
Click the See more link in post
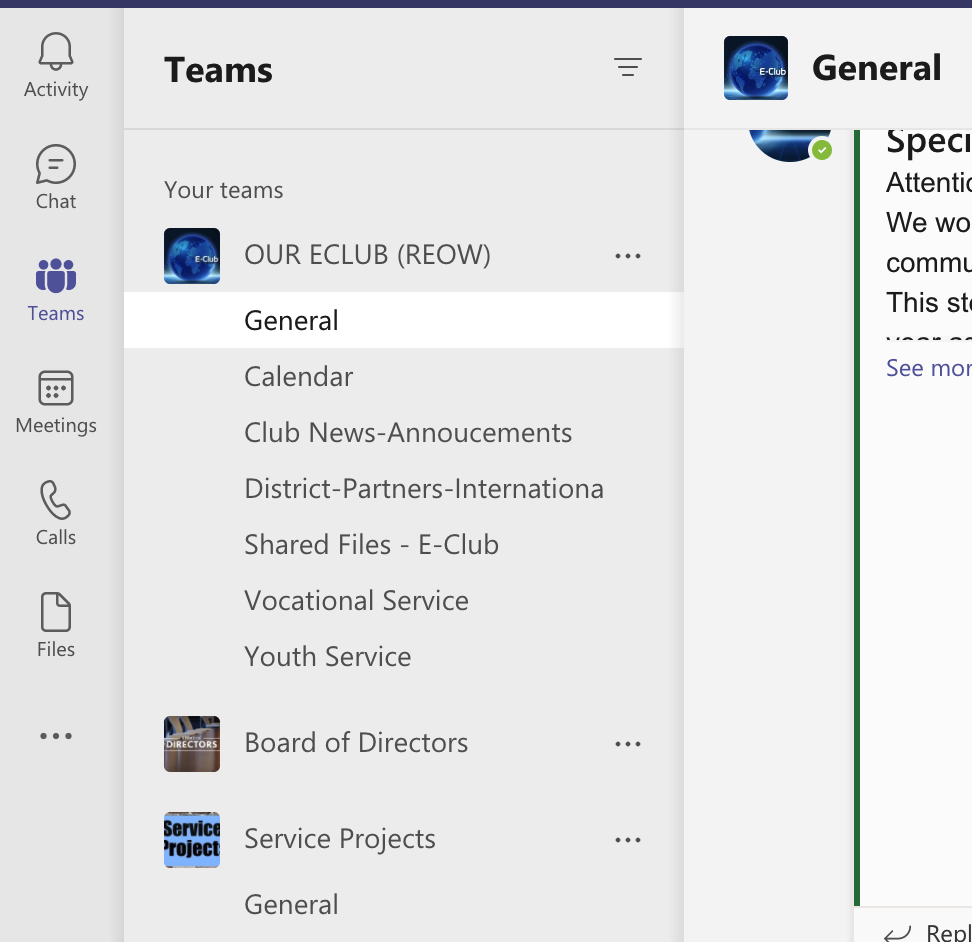[927, 368]
